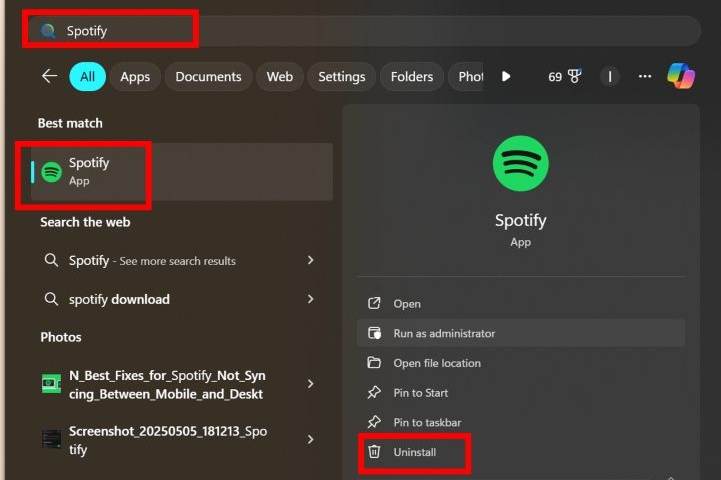The height and width of the screenshot is (480, 721).
Task: Click Pin to taskbar option
Action: [427, 422]
